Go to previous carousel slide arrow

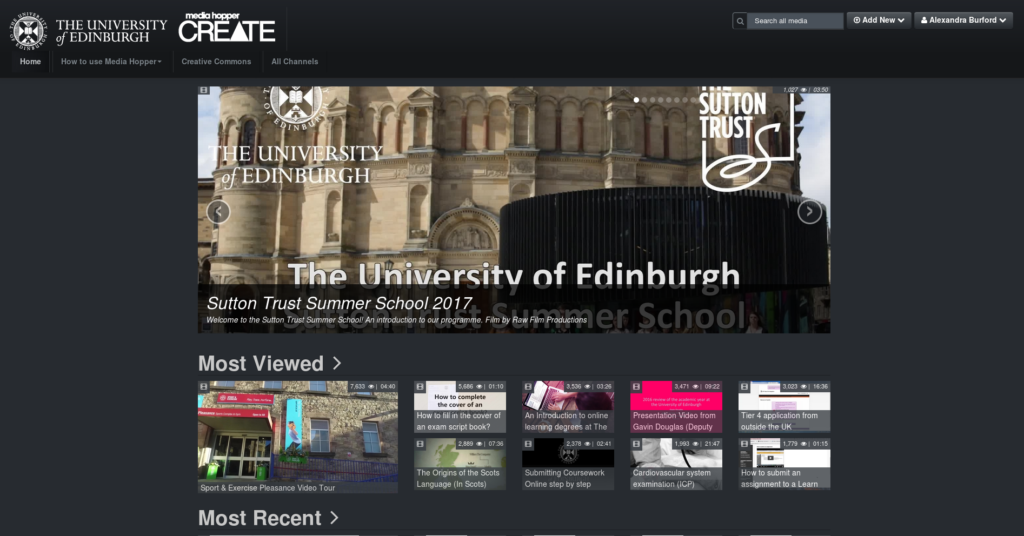218,212
